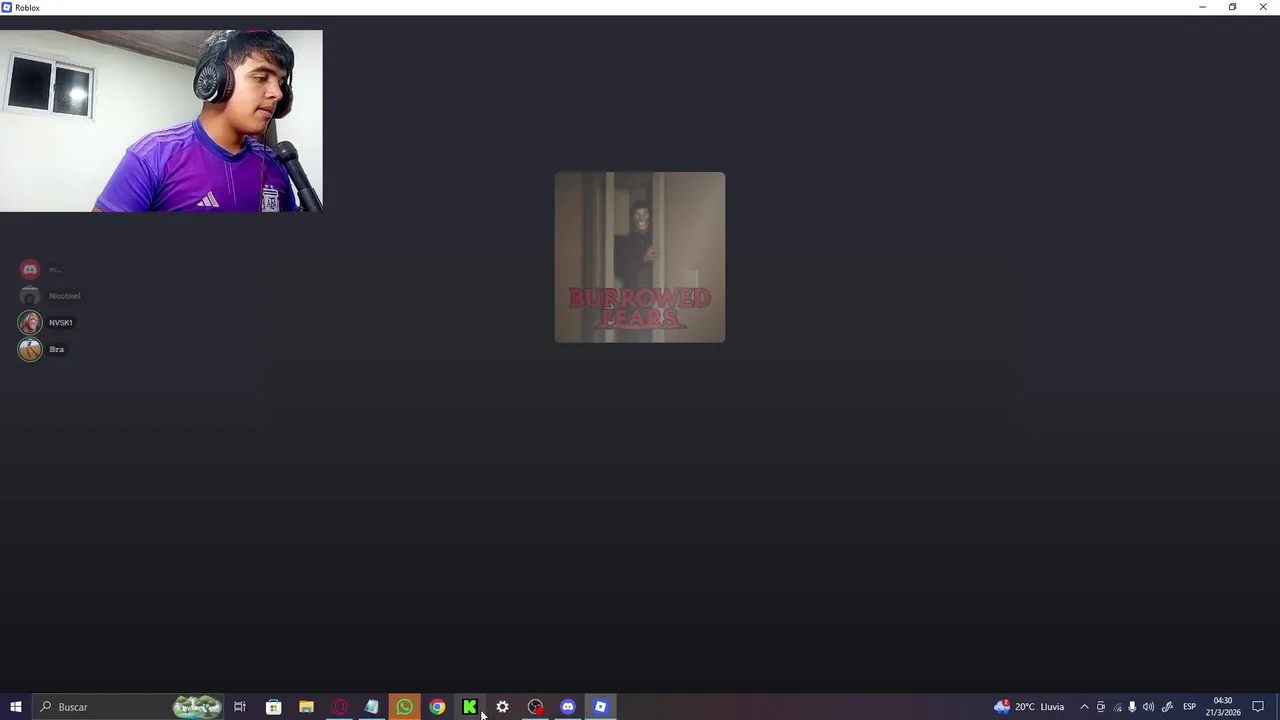
Task: Switch to Discord in taskbar
Action: pyautogui.click(x=568, y=707)
